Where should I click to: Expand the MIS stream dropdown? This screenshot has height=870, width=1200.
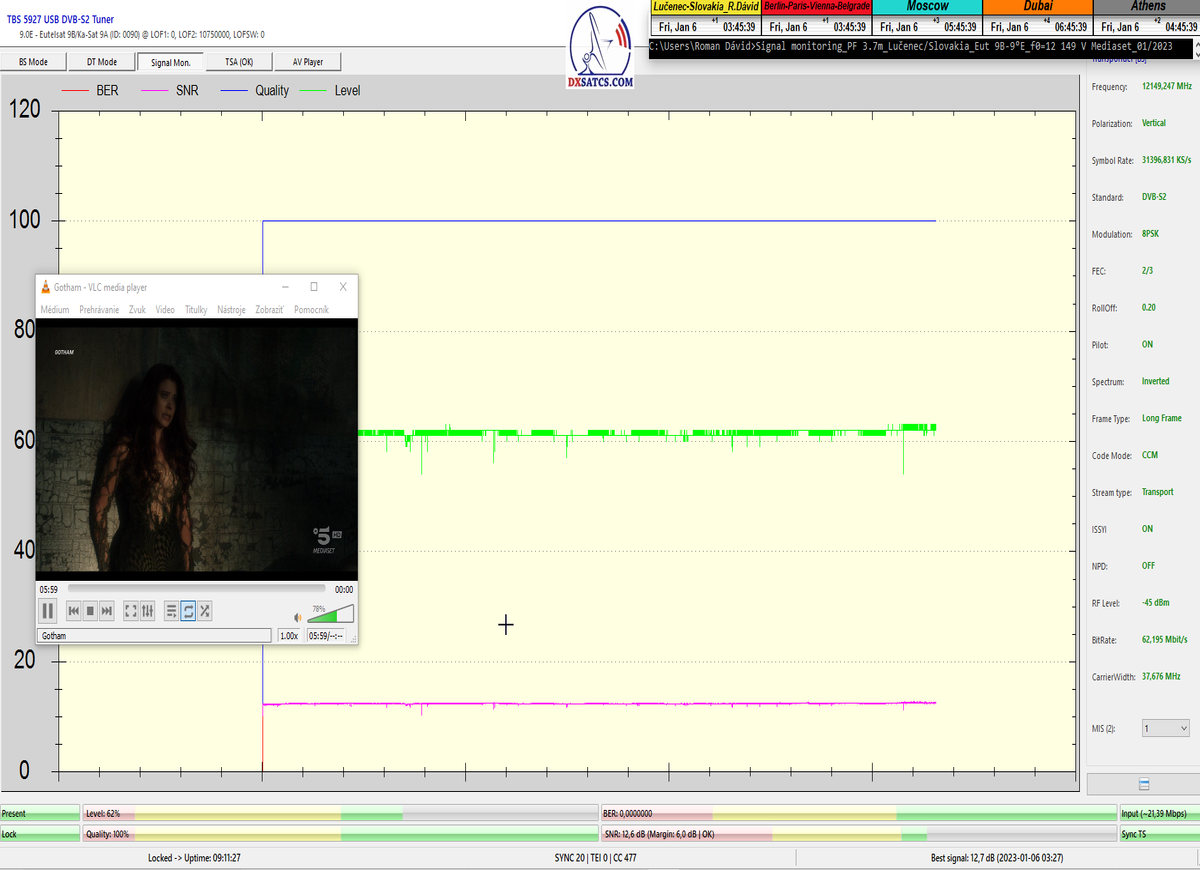(1165, 729)
